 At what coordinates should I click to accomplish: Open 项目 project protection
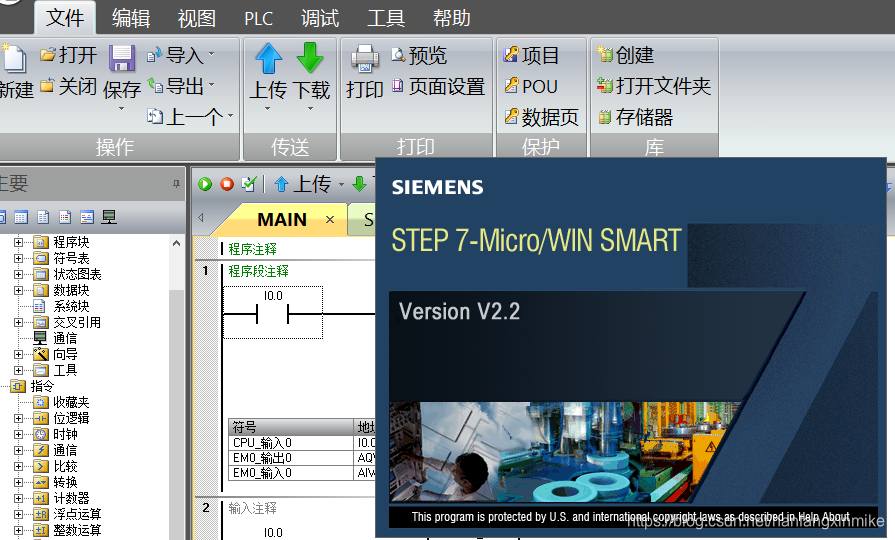[531, 55]
